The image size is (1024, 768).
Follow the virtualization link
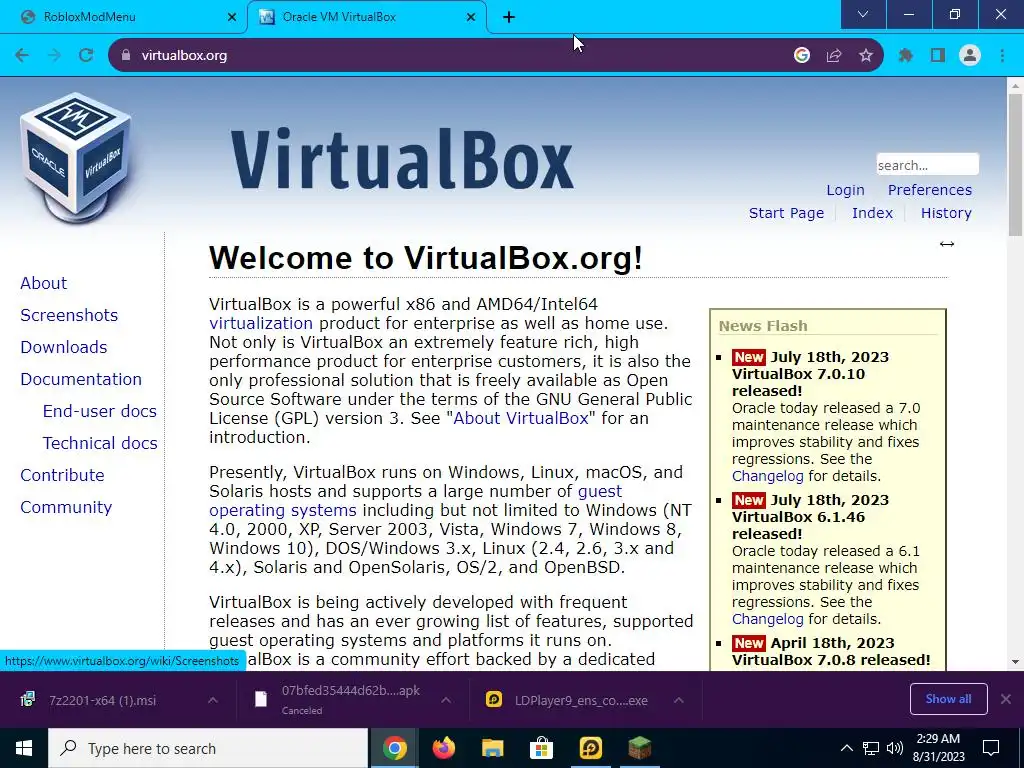pyautogui.click(x=261, y=323)
